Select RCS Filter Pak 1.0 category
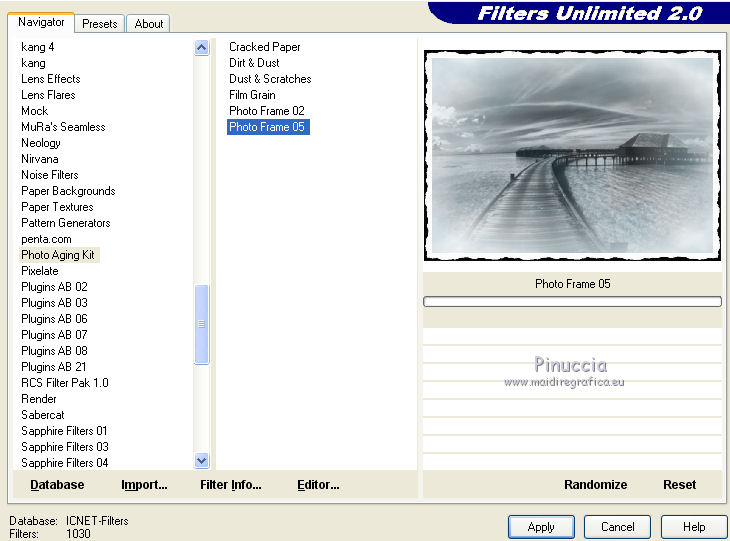The width and height of the screenshot is (730, 541). pyautogui.click(x=65, y=383)
